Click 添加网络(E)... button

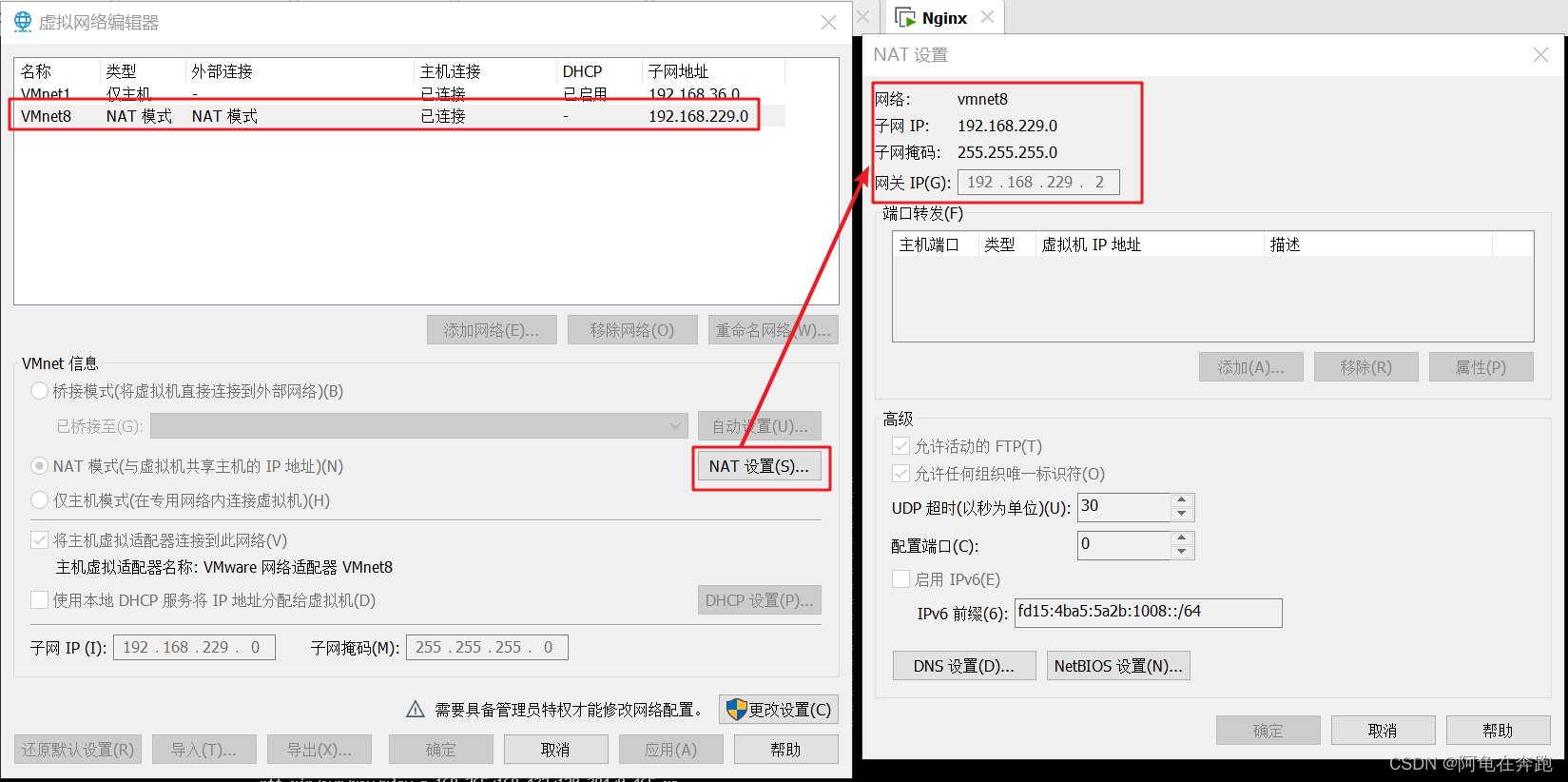[492, 330]
